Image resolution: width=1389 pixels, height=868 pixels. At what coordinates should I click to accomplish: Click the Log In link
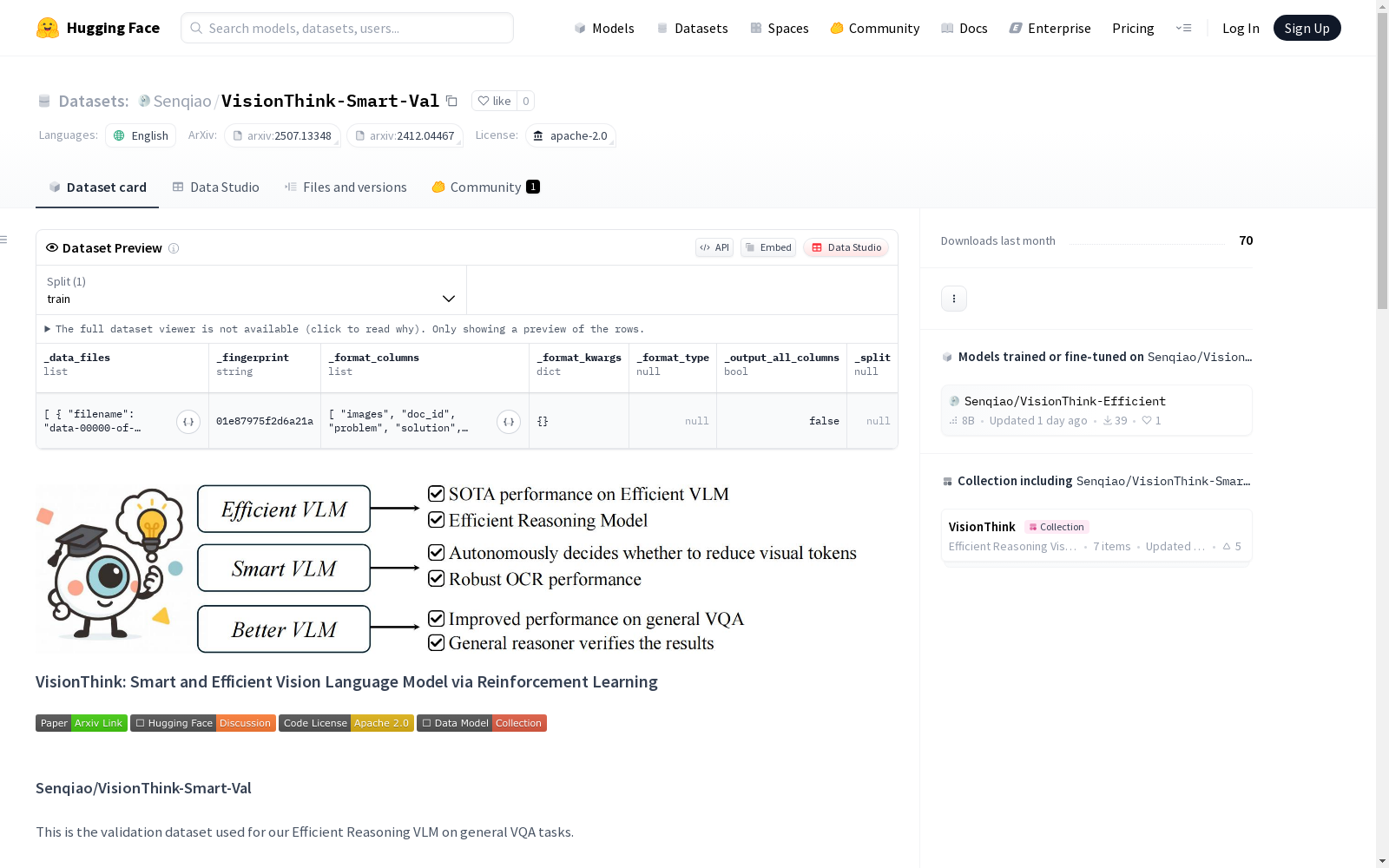coord(1241,28)
